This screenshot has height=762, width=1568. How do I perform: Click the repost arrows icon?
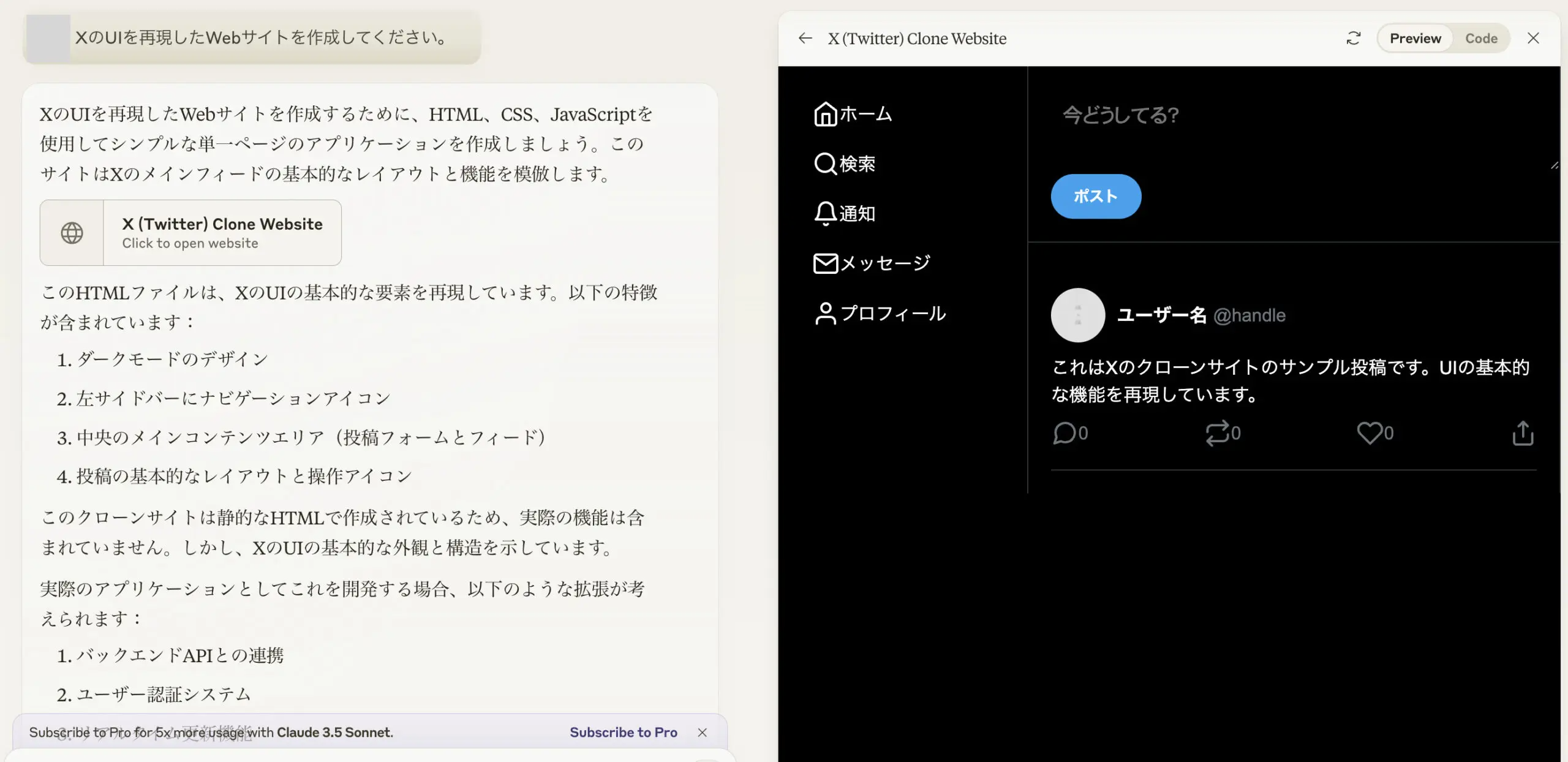[1217, 433]
